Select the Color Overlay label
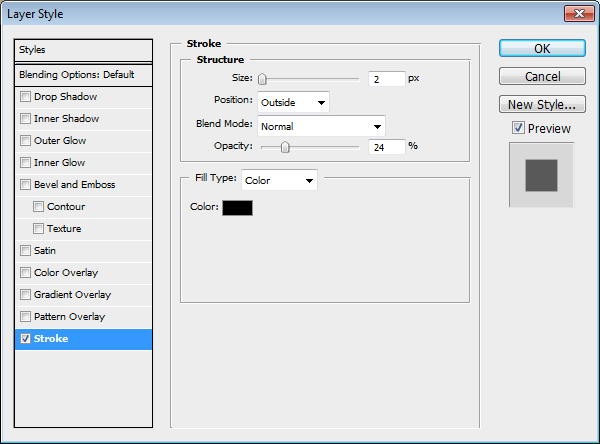600x444 pixels. tap(66, 273)
